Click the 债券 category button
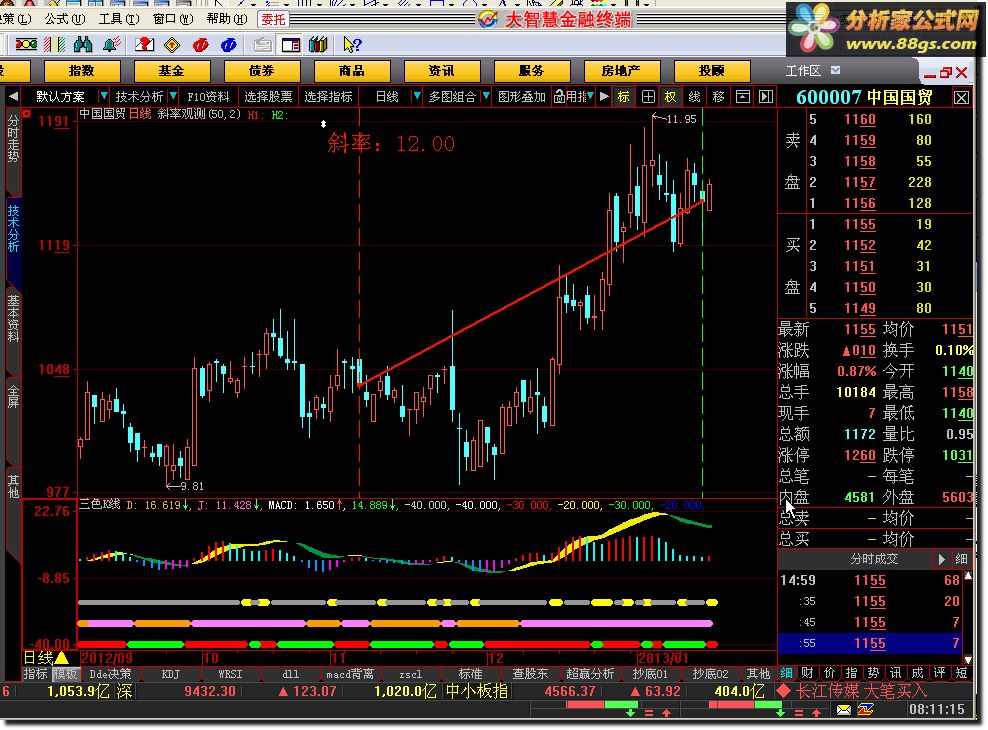 pos(262,71)
